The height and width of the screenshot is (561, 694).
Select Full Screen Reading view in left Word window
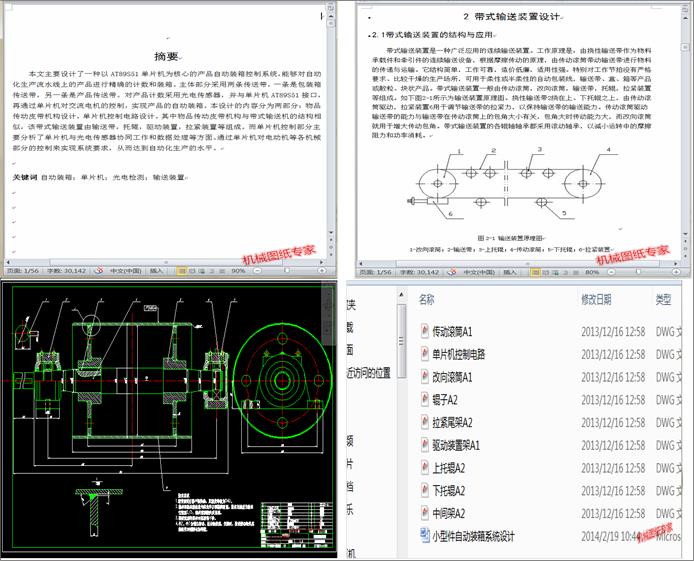[192, 271]
